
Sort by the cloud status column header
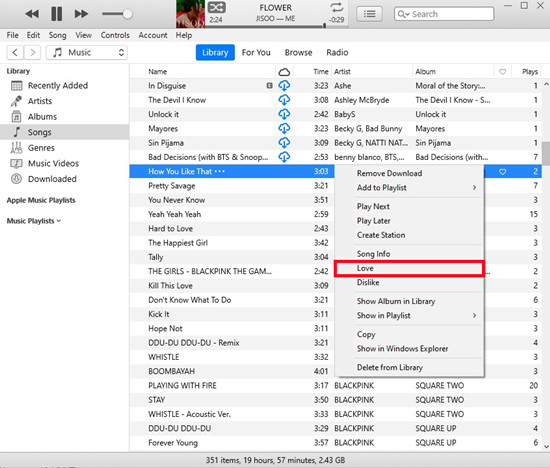pyautogui.click(x=284, y=72)
